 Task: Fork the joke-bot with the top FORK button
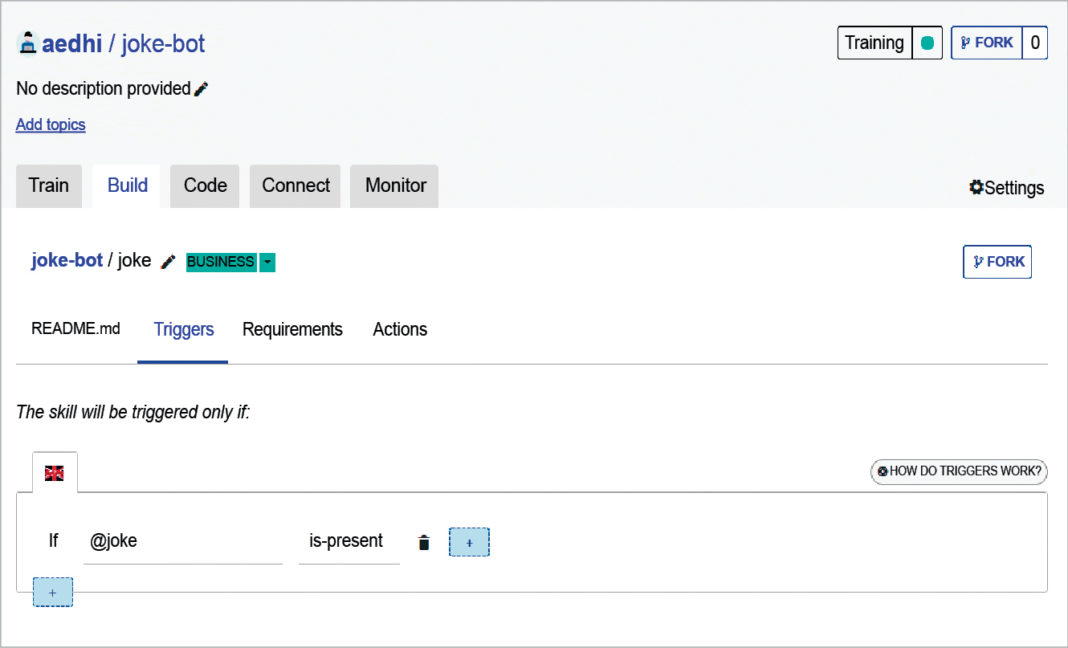986,42
